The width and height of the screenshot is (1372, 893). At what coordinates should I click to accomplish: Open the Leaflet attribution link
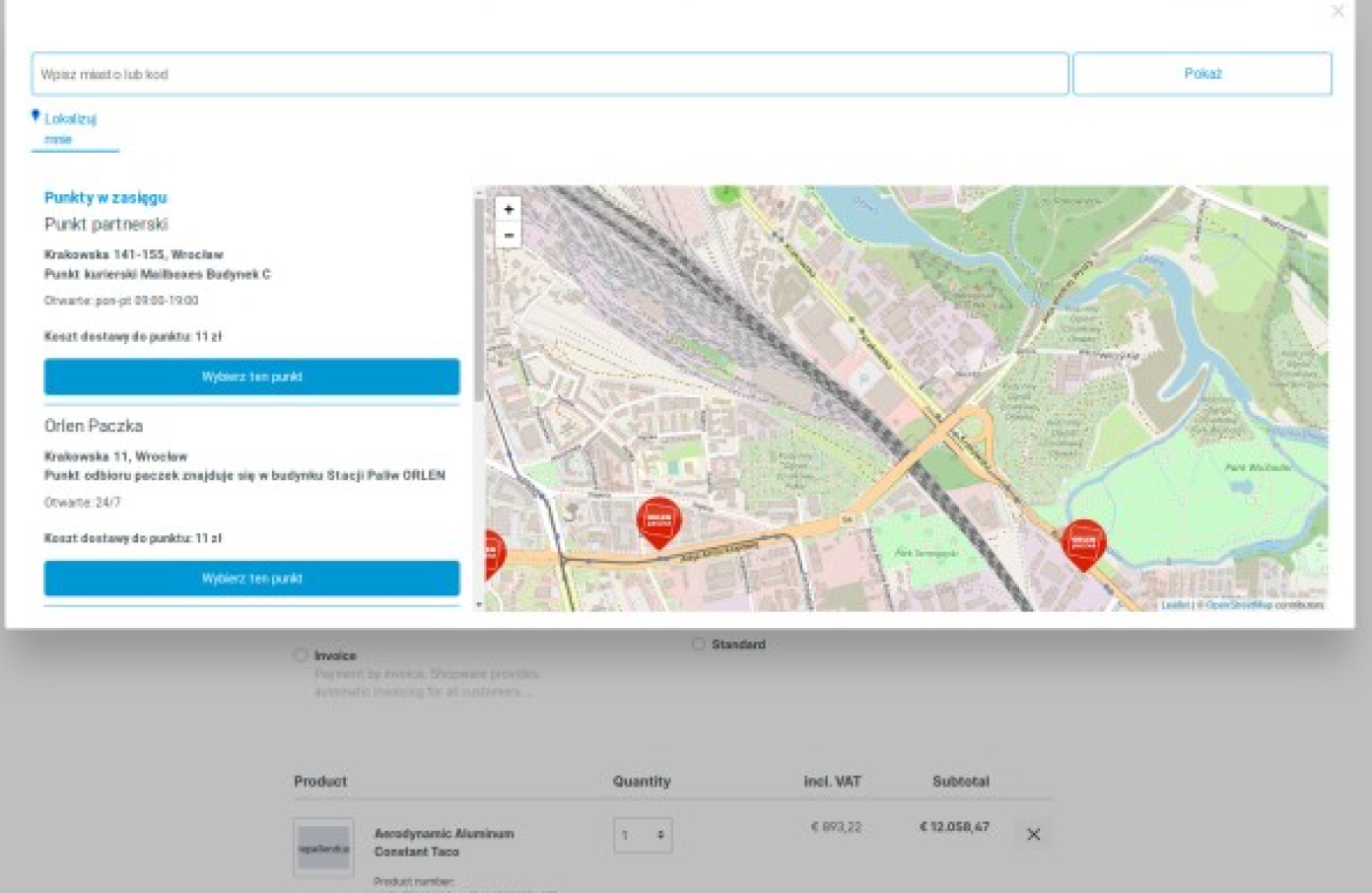pos(1175,605)
